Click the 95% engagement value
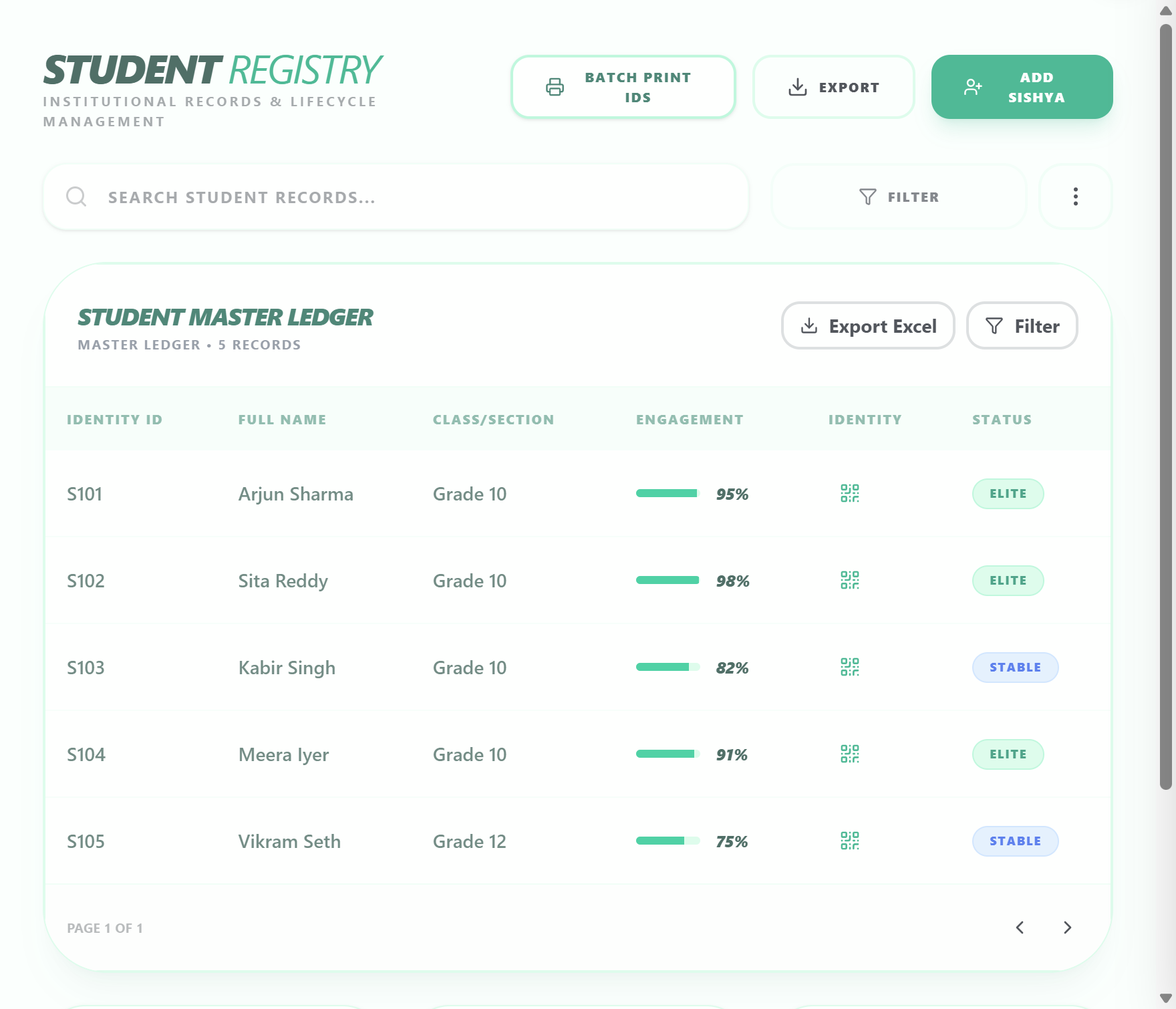The image size is (1176, 1009). point(732,494)
